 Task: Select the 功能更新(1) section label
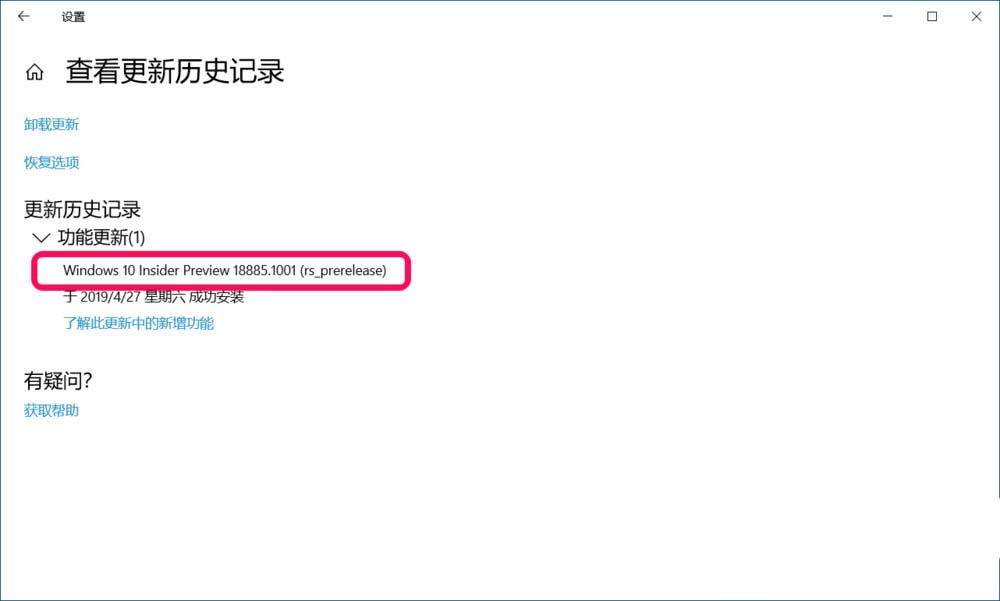pyautogui.click(x=101, y=237)
